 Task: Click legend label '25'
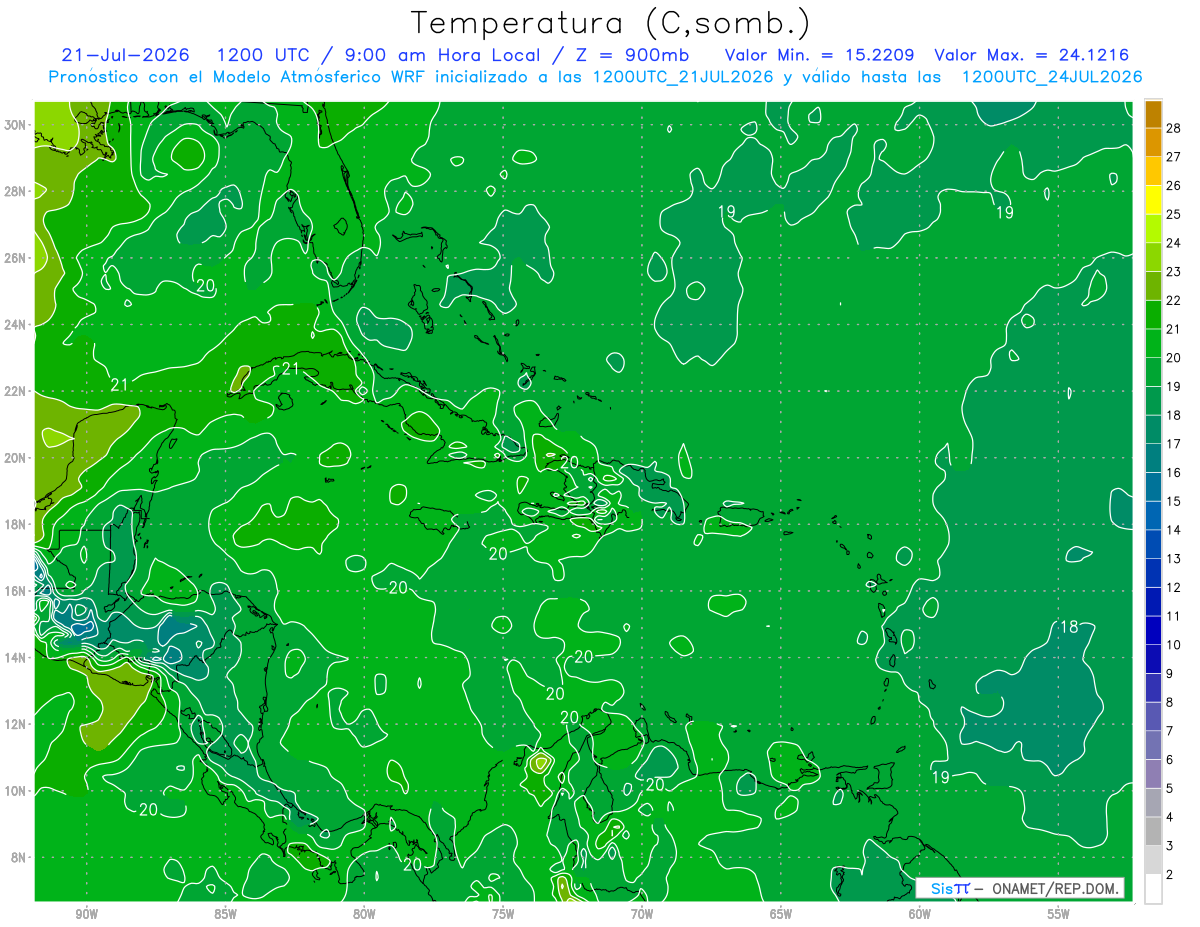tap(1174, 214)
